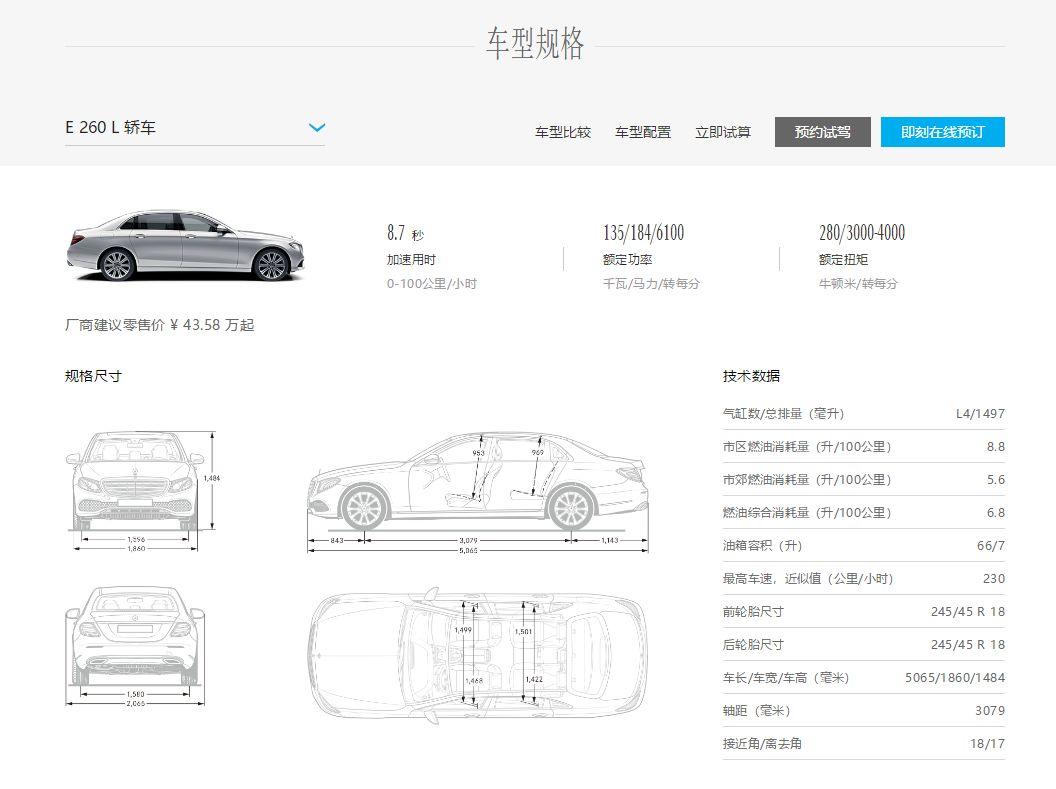1056x789 pixels.
Task: View the top-down interior dimension drawing
Action: [477, 655]
